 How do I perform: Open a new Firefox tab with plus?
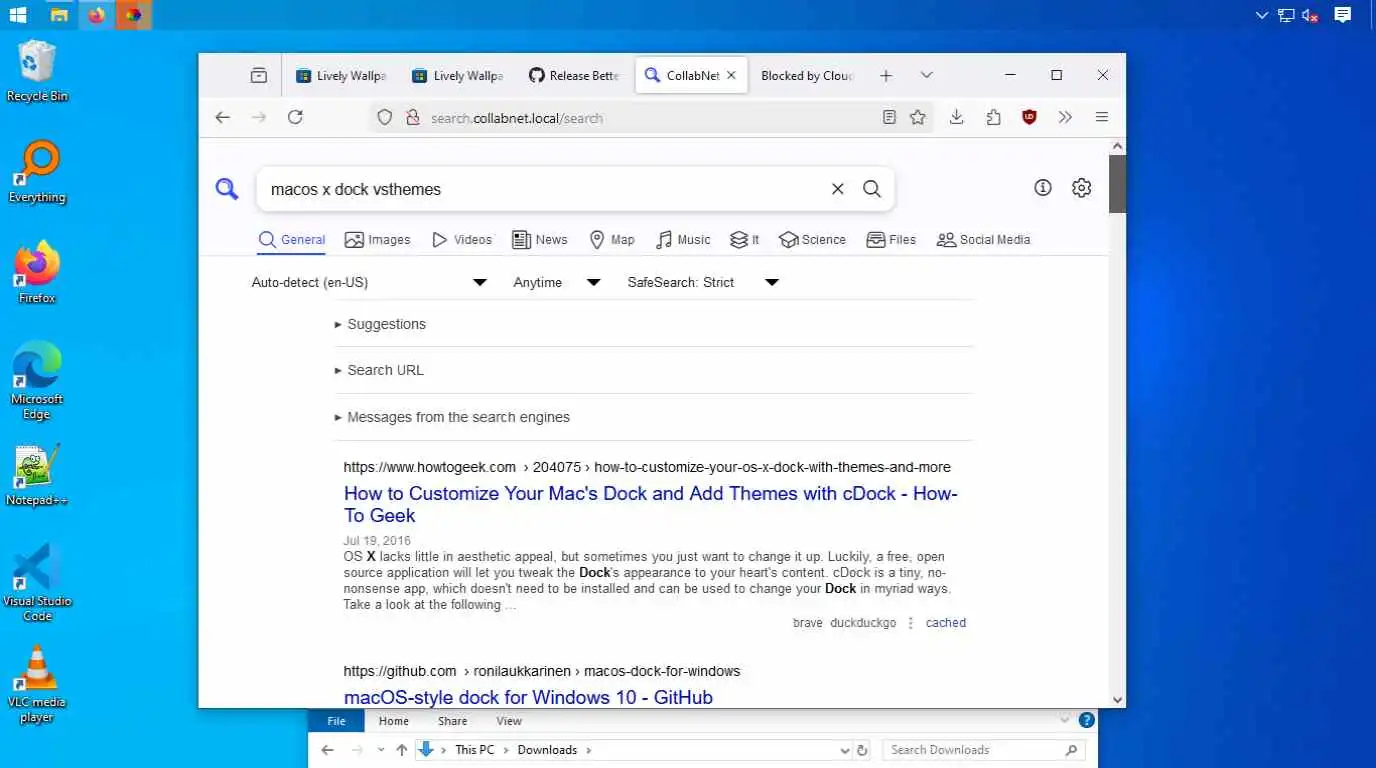pyautogui.click(x=885, y=75)
